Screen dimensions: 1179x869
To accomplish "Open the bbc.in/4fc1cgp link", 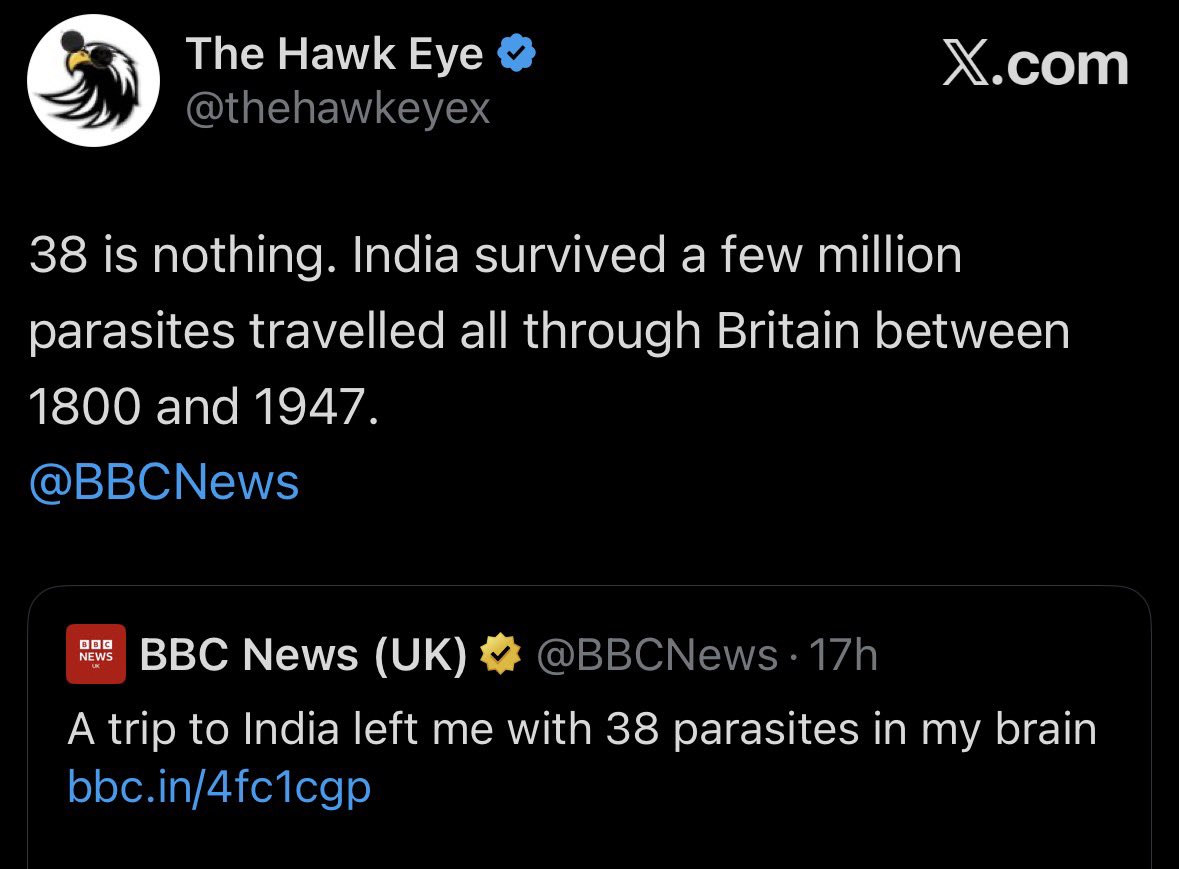I will [219, 788].
